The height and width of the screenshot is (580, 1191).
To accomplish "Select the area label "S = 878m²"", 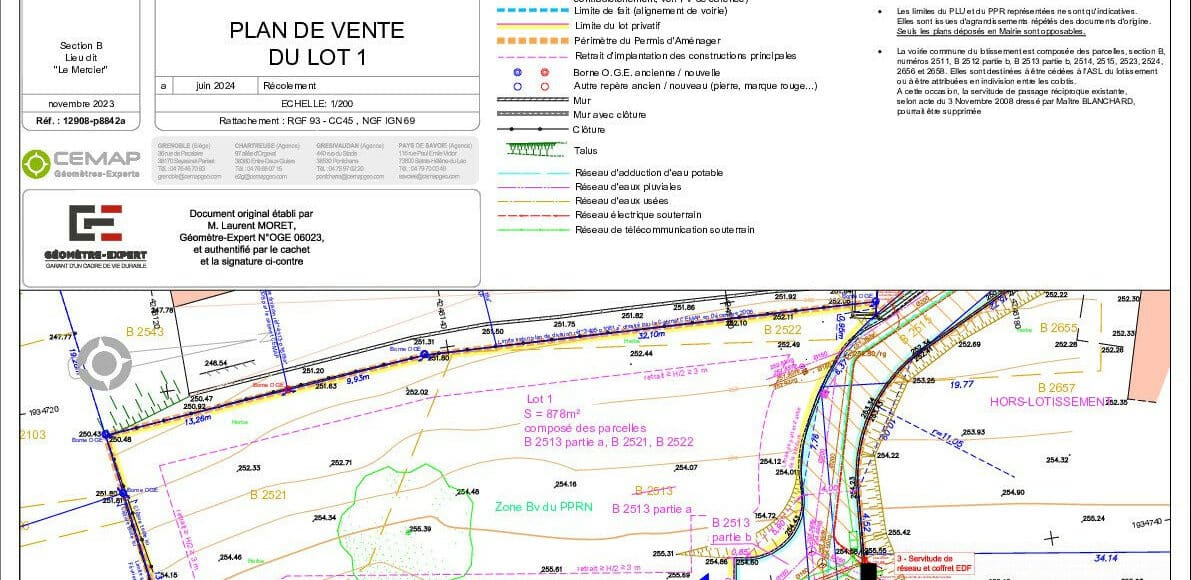I will point(553,414).
